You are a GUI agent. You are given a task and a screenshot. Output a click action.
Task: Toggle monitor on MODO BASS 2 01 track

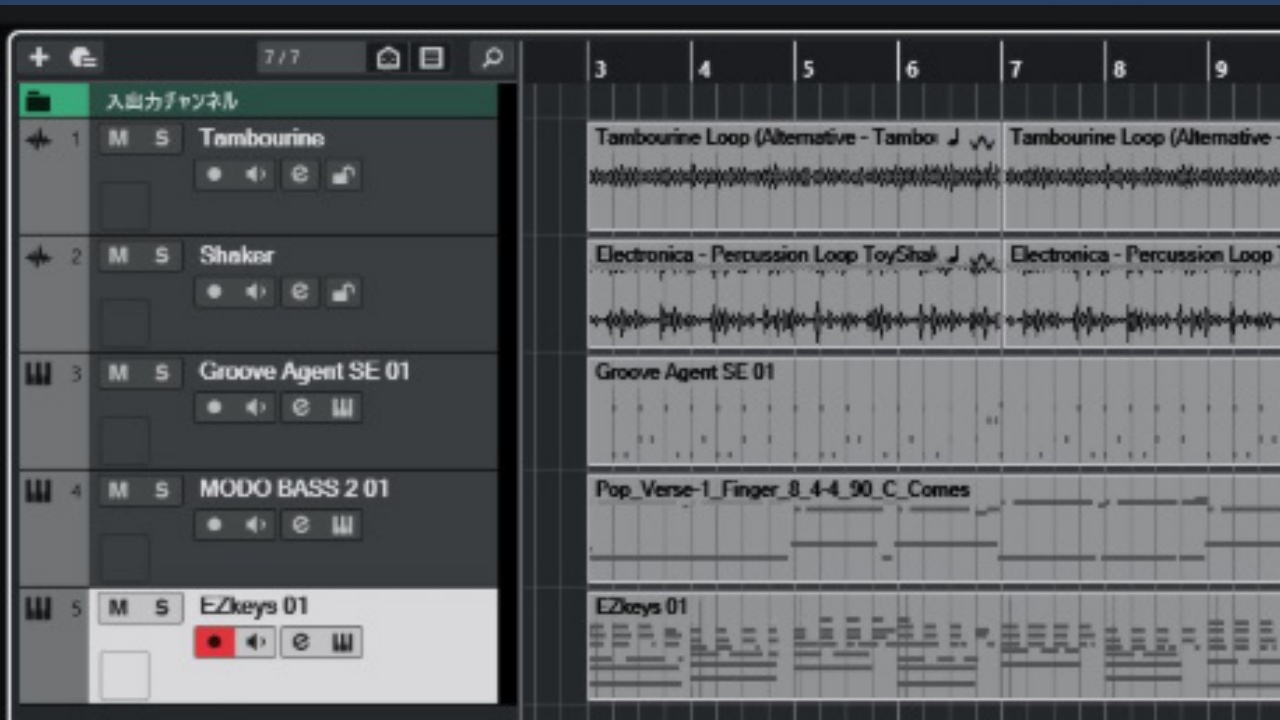256,525
